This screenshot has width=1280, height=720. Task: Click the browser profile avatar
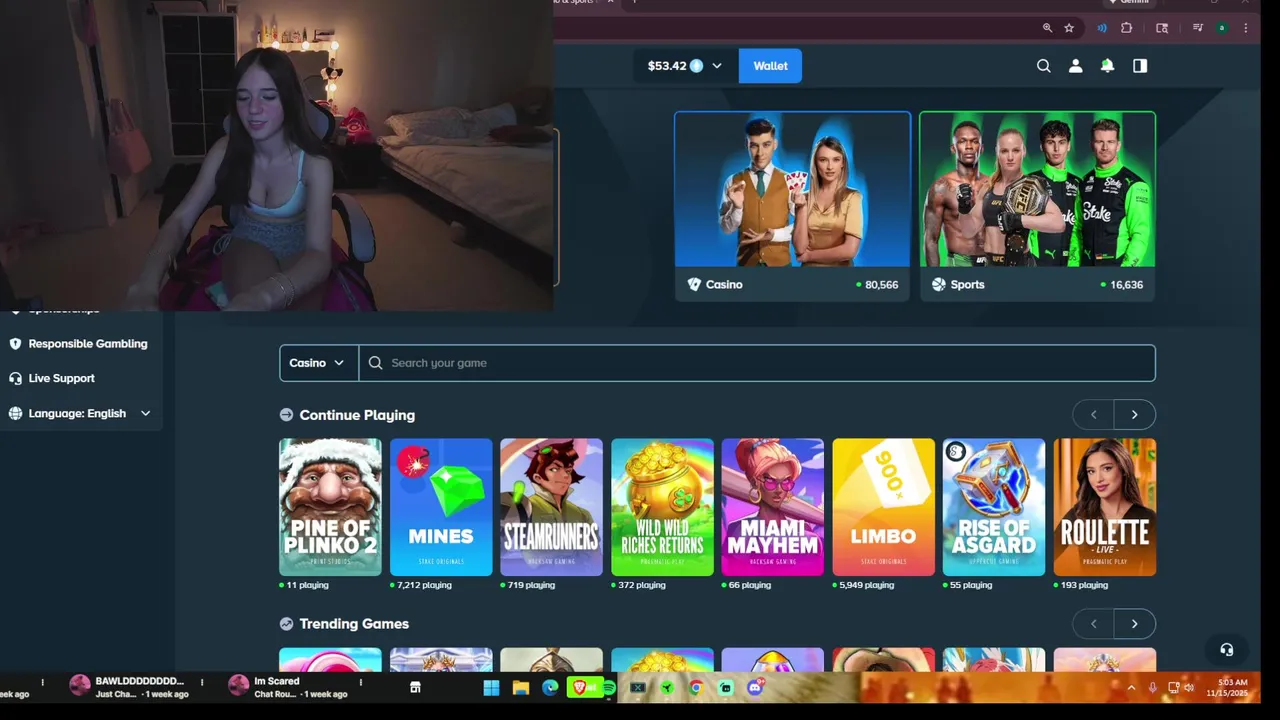1222,28
